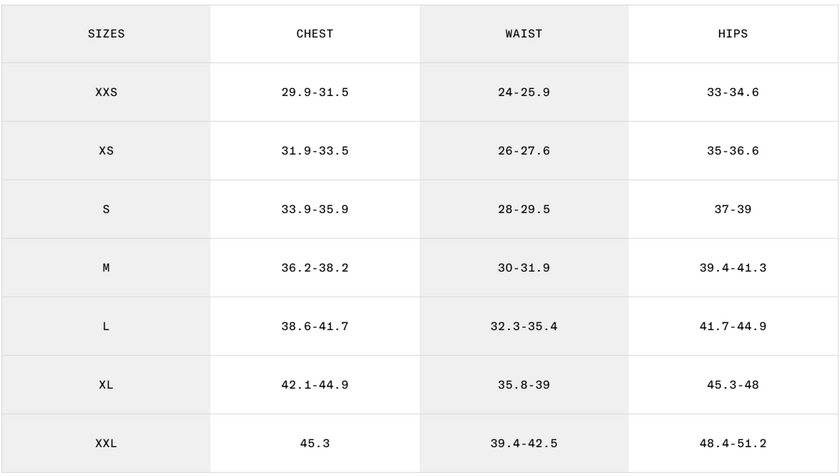Click the L size row label

point(106,326)
